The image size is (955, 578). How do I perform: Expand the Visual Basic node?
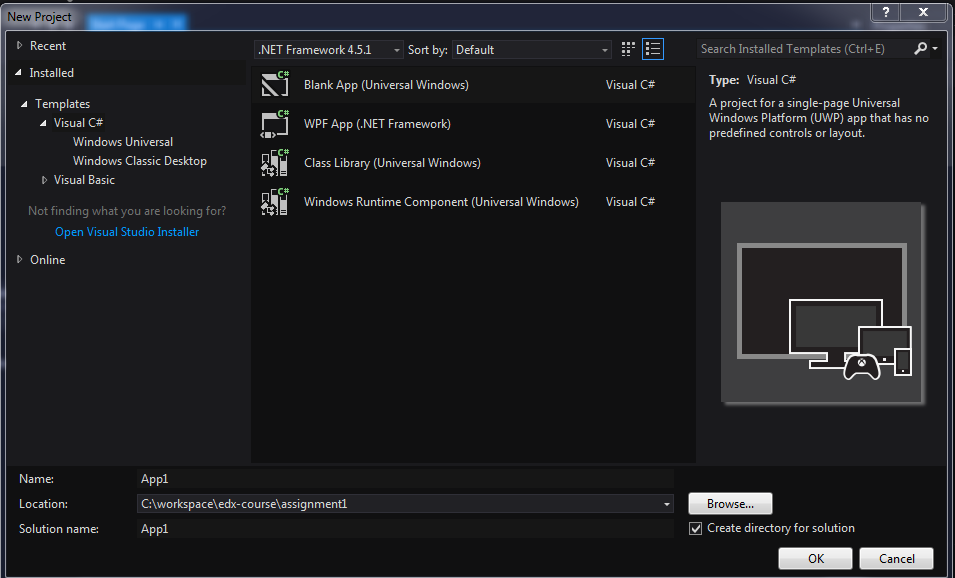coord(44,179)
